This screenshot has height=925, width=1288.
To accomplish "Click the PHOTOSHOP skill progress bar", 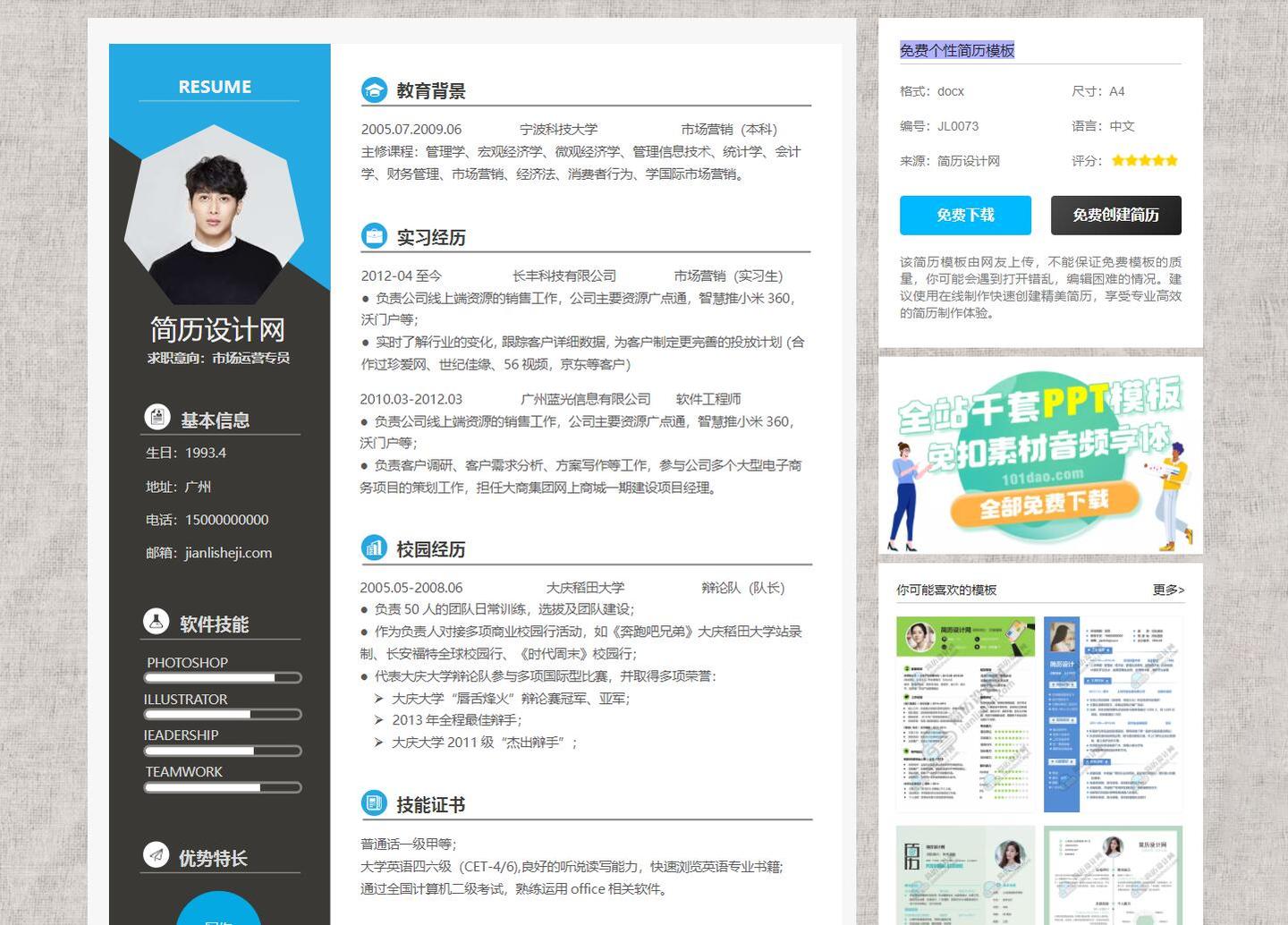I will (223, 678).
